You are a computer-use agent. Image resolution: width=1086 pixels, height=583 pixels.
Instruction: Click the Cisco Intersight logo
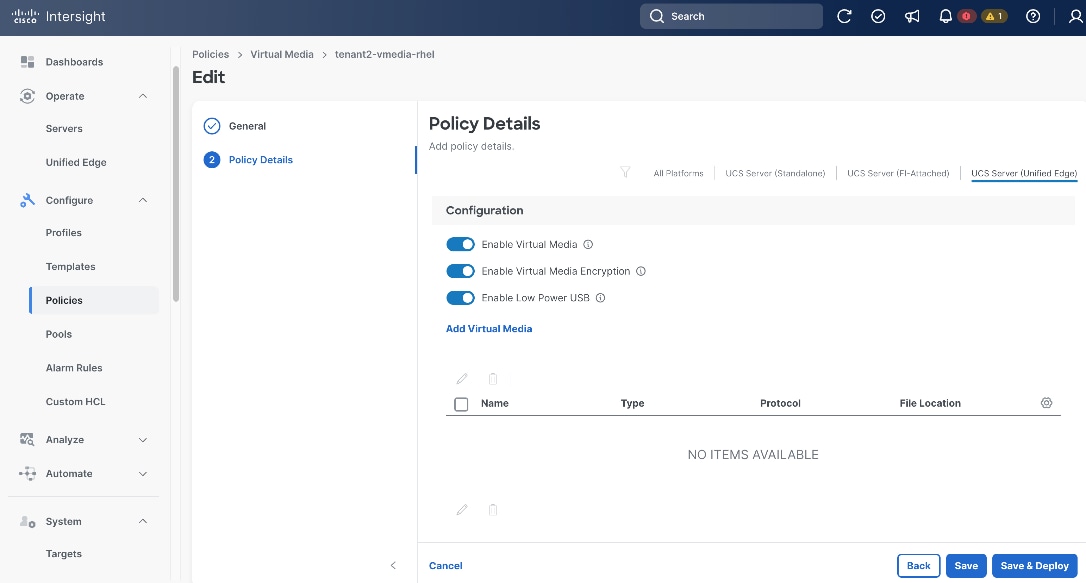point(59,16)
